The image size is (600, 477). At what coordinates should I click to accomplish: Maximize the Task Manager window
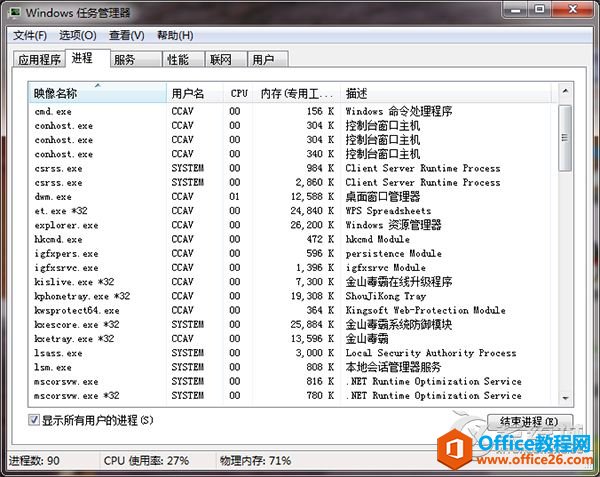pyautogui.click(x=540, y=9)
